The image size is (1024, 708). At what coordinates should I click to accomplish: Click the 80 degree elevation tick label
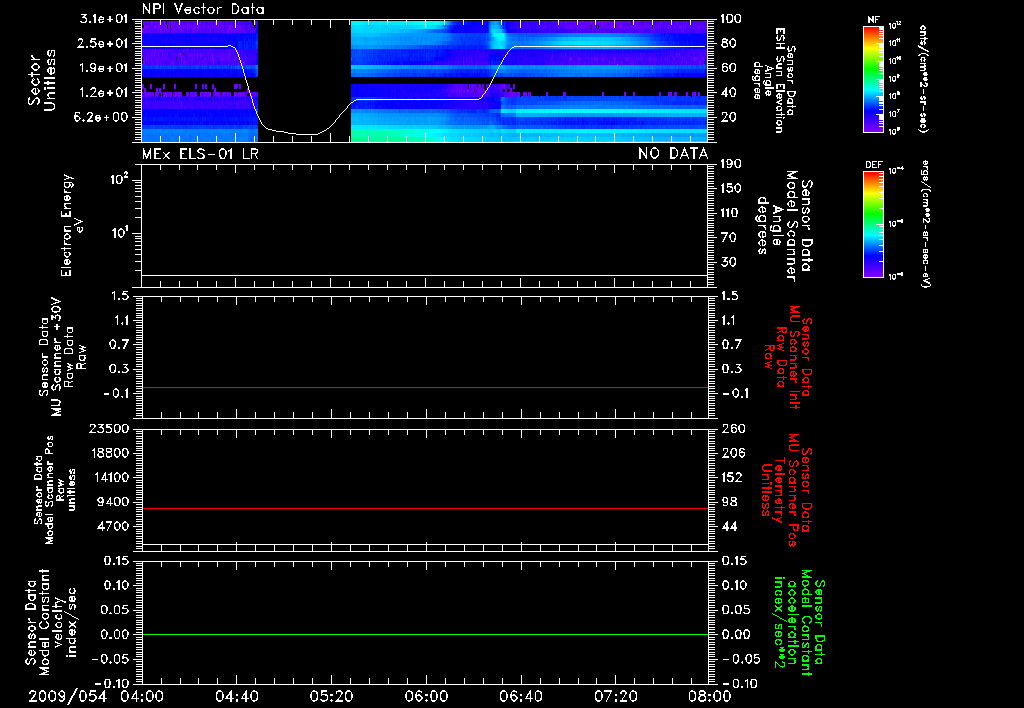tap(728, 43)
